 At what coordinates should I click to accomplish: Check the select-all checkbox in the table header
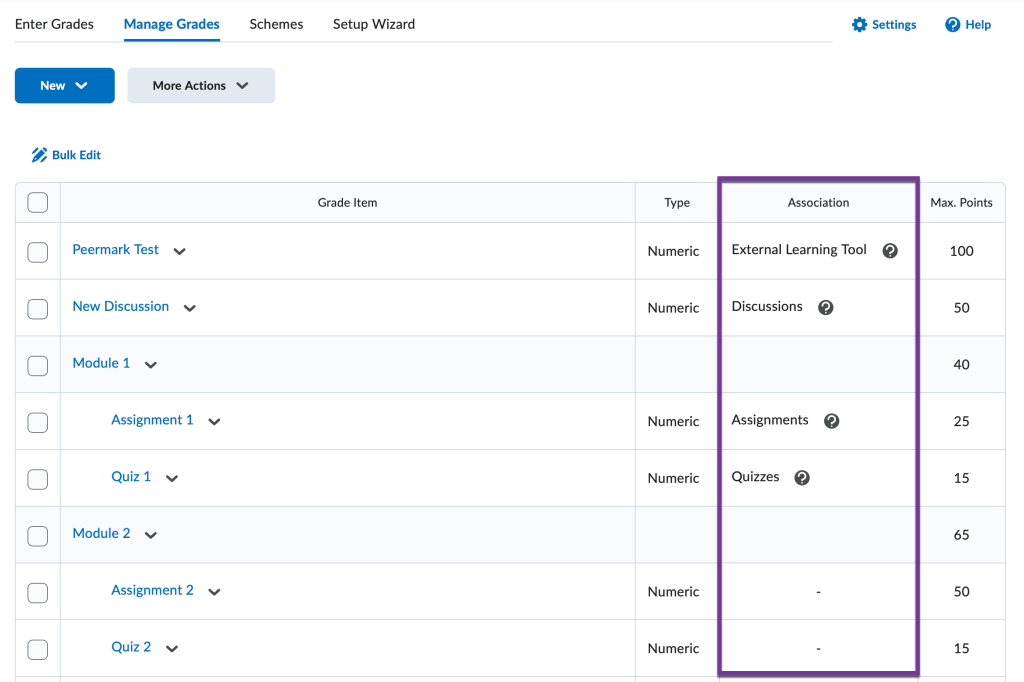(x=37, y=202)
